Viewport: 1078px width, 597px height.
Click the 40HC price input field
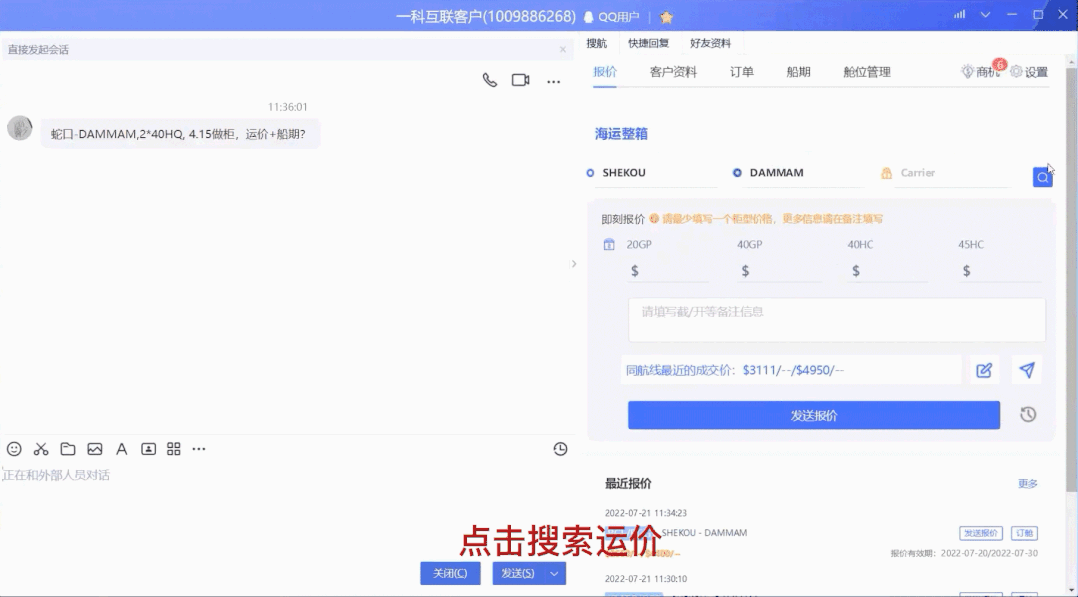pos(889,270)
